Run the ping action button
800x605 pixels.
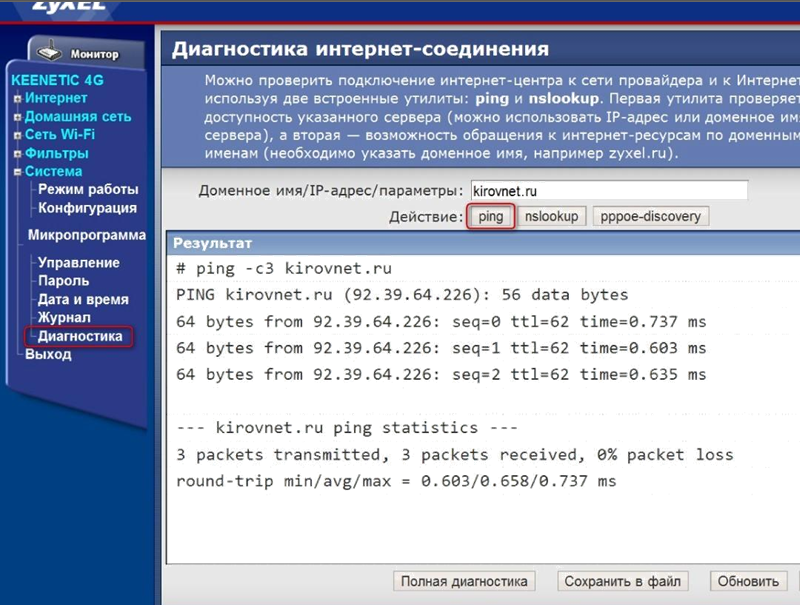coord(490,216)
